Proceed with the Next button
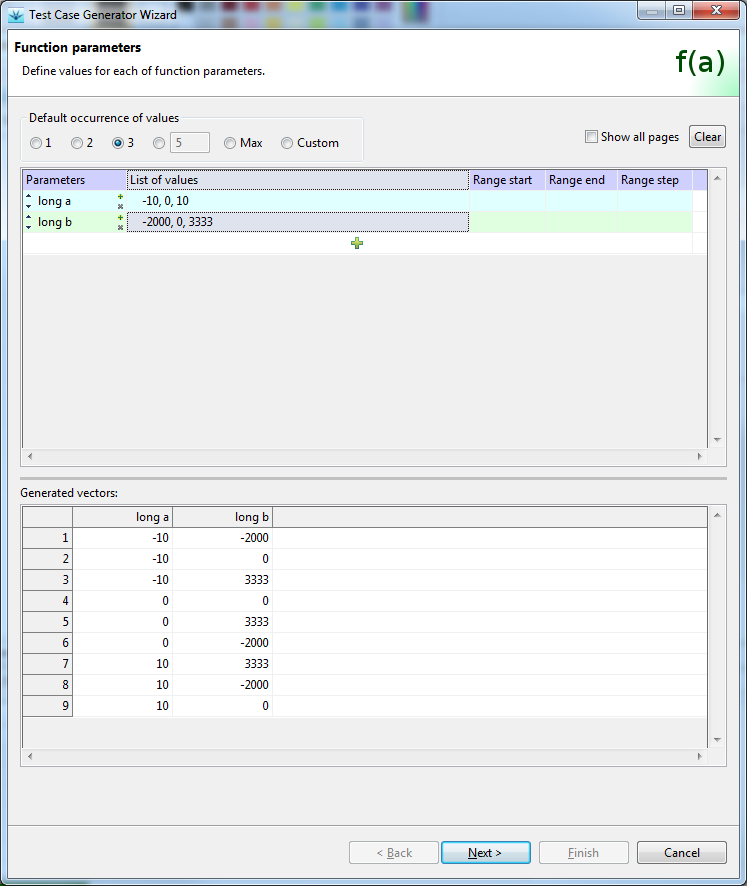Image resolution: width=747 pixels, height=886 pixels. pos(485,853)
